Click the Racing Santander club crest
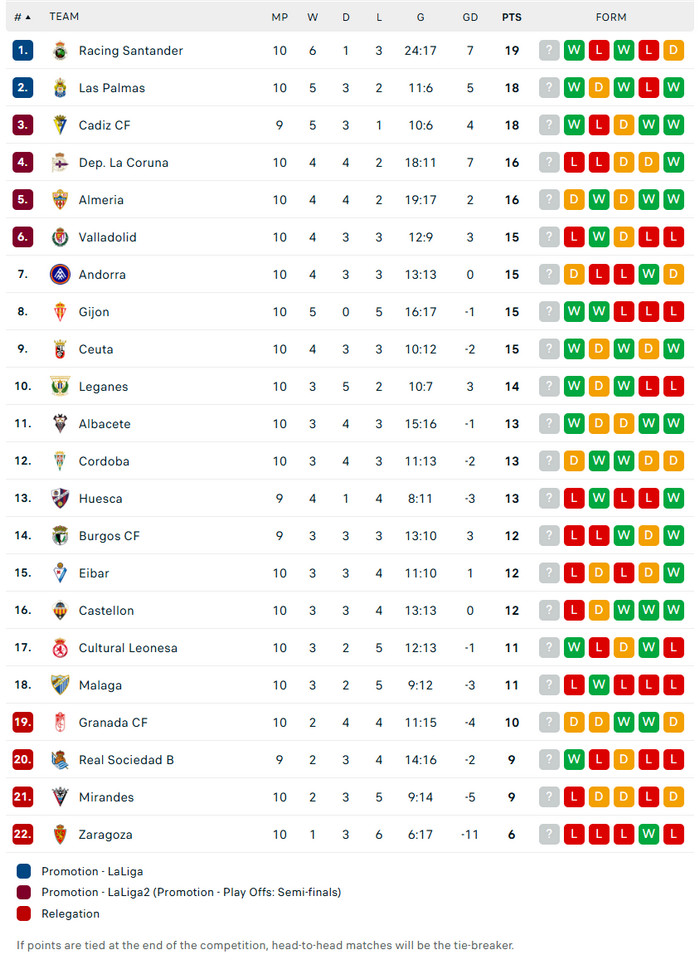 60,51
